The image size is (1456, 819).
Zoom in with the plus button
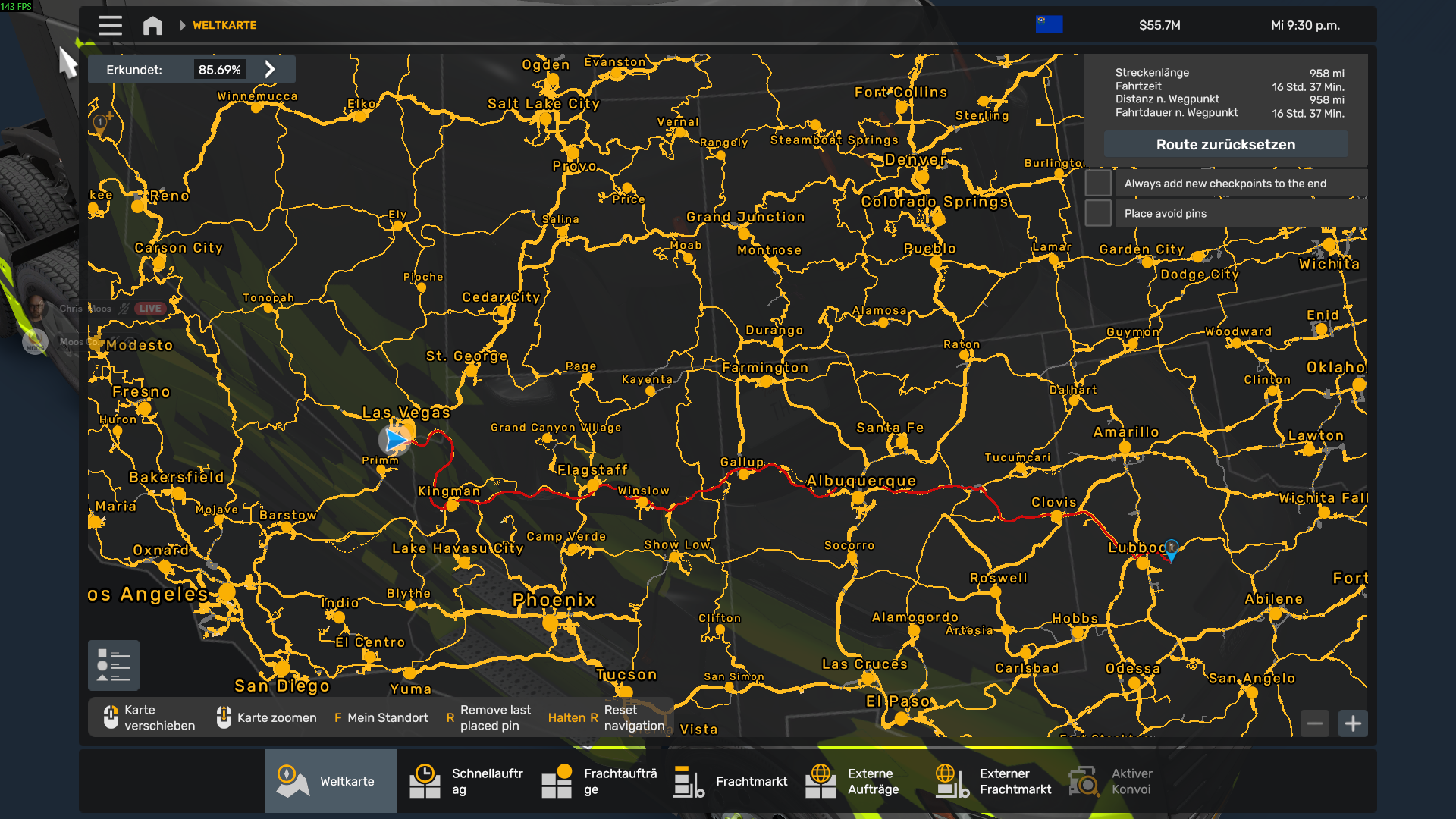(x=1353, y=723)
